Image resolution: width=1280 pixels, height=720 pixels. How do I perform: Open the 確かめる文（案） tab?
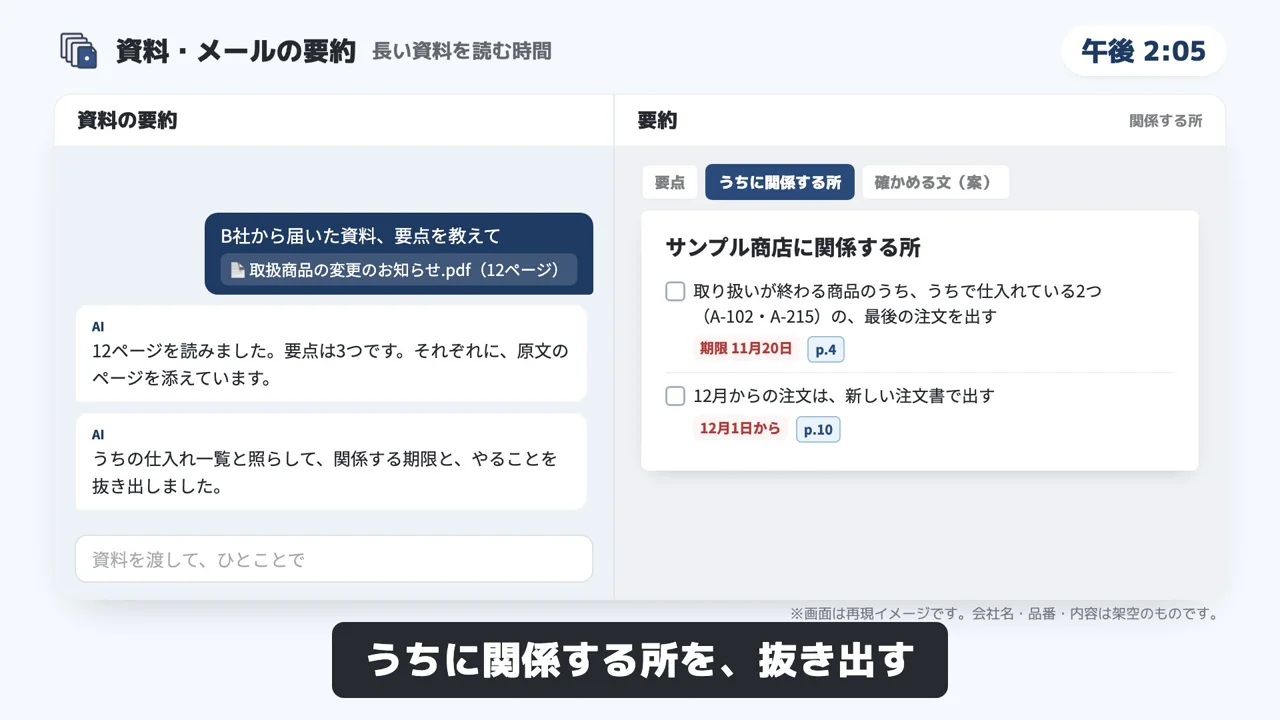[935, 183]
